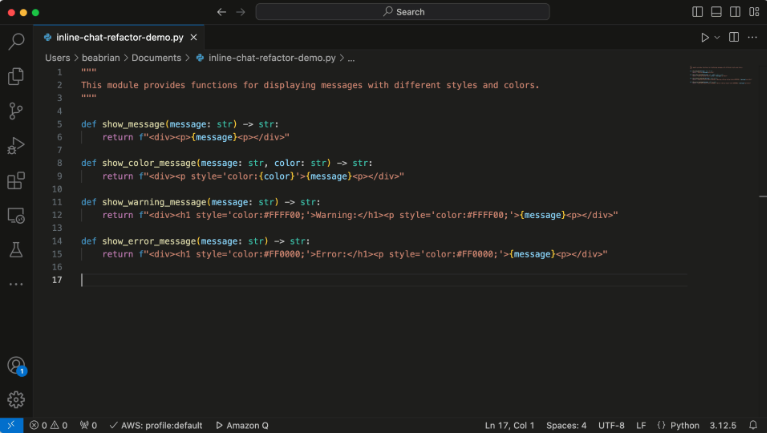Image resolution: width=767 pixels, height=433 pixels.
Task: Click the Accounts icon with badge
Action: (16, 366)
